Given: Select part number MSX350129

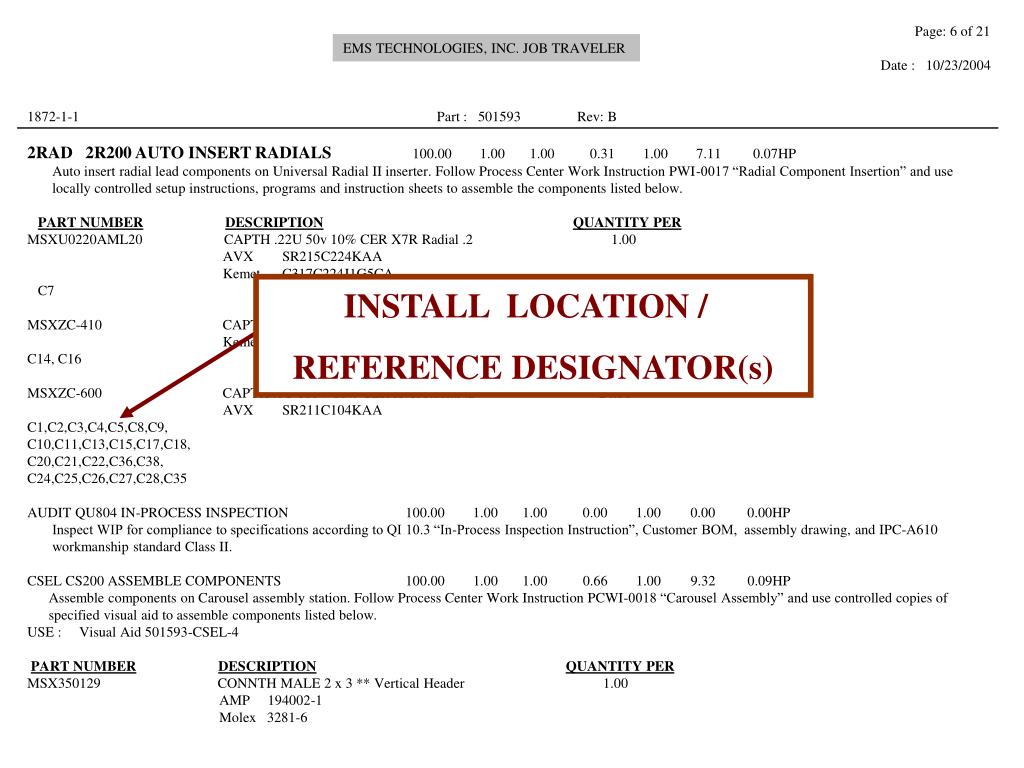Looking at the screenshot, I should point(64,684).
